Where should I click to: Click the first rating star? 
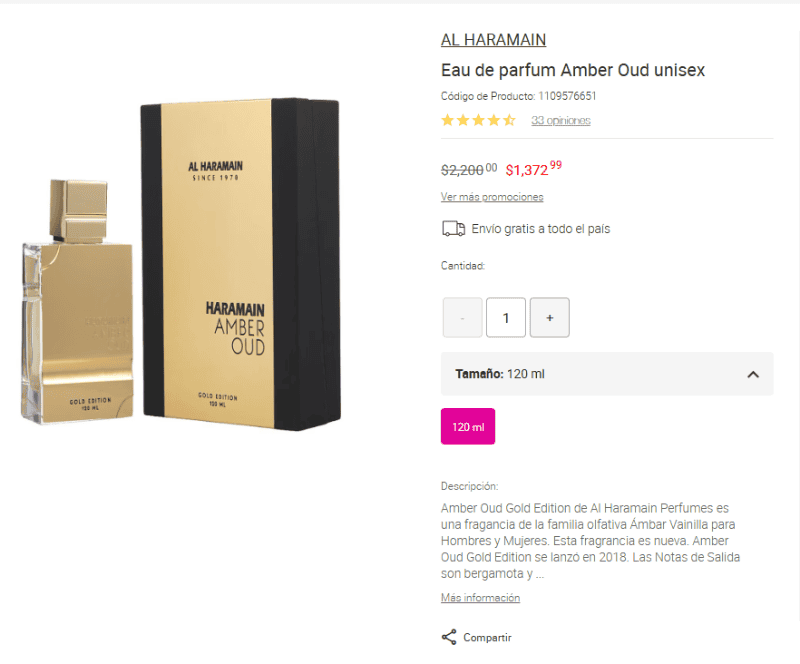(447, 120)
